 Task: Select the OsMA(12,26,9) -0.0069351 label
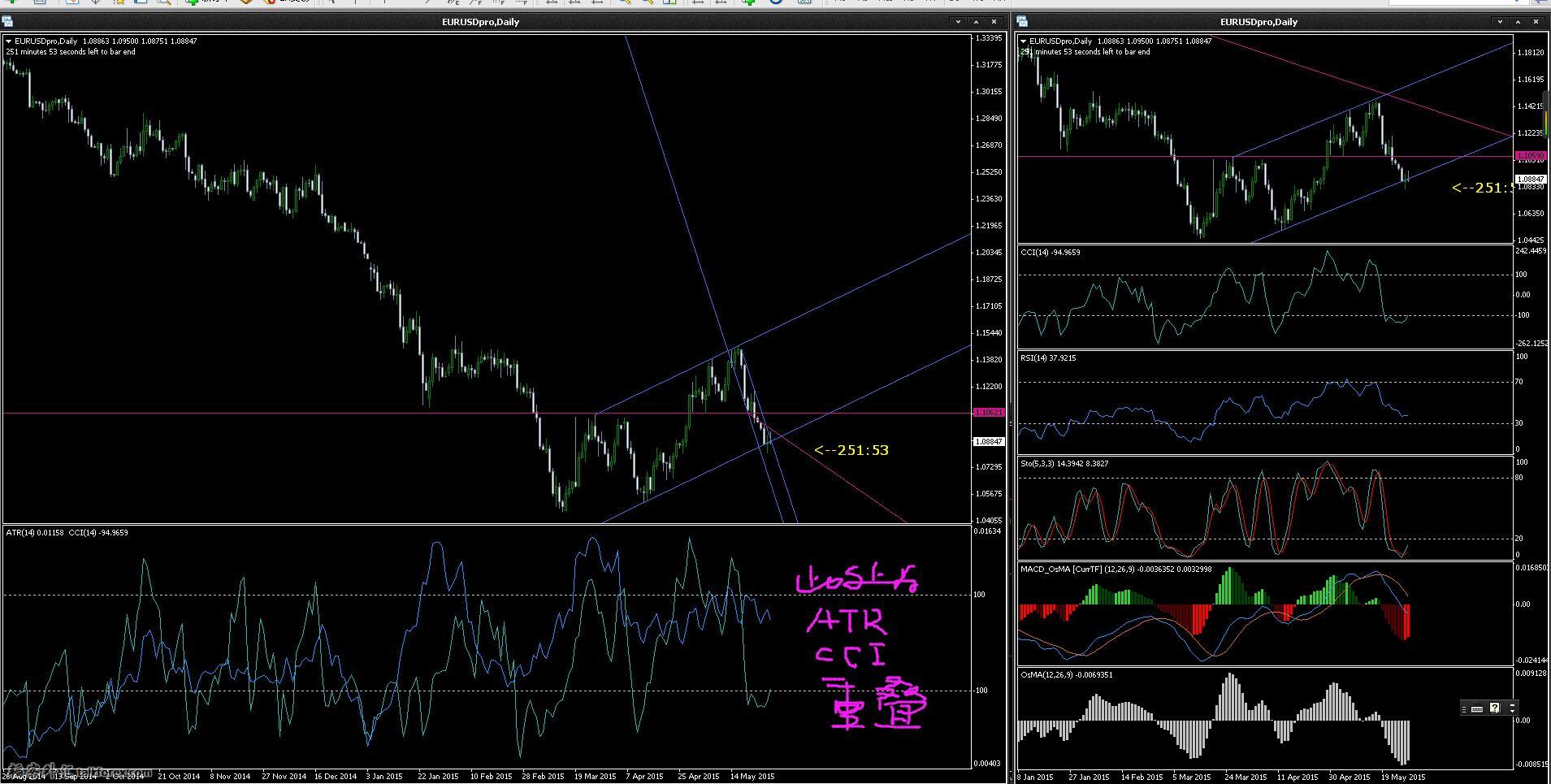pyautogui.click(x=1067, y=675)
